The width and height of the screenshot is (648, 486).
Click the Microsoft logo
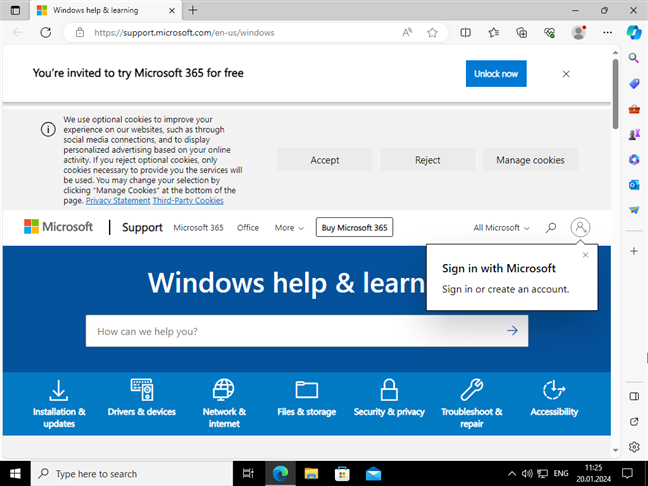(x=58, y=226)
